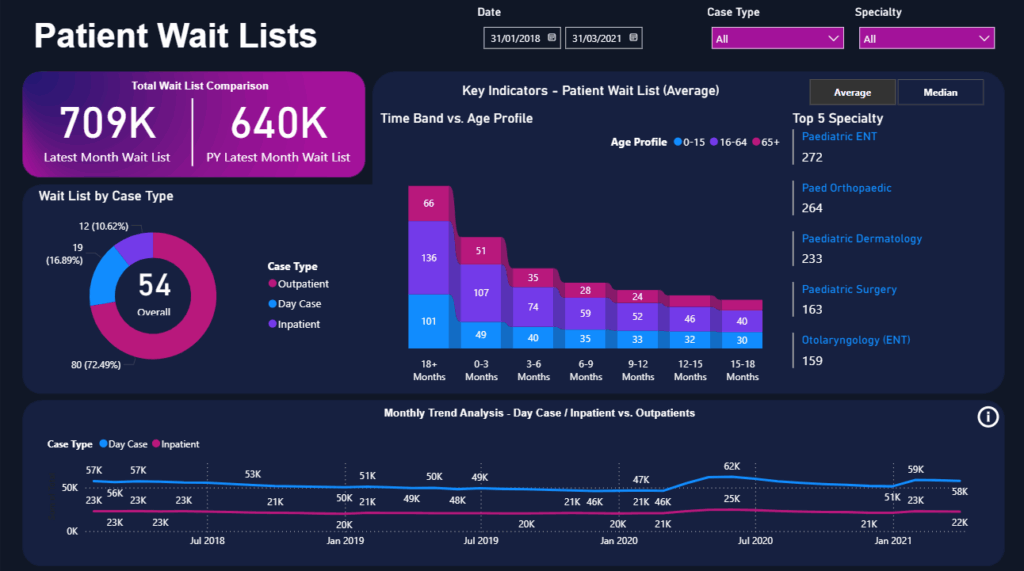Switch key indicators to Average
The image size is (1024, 571).
(x=852, y=92)
